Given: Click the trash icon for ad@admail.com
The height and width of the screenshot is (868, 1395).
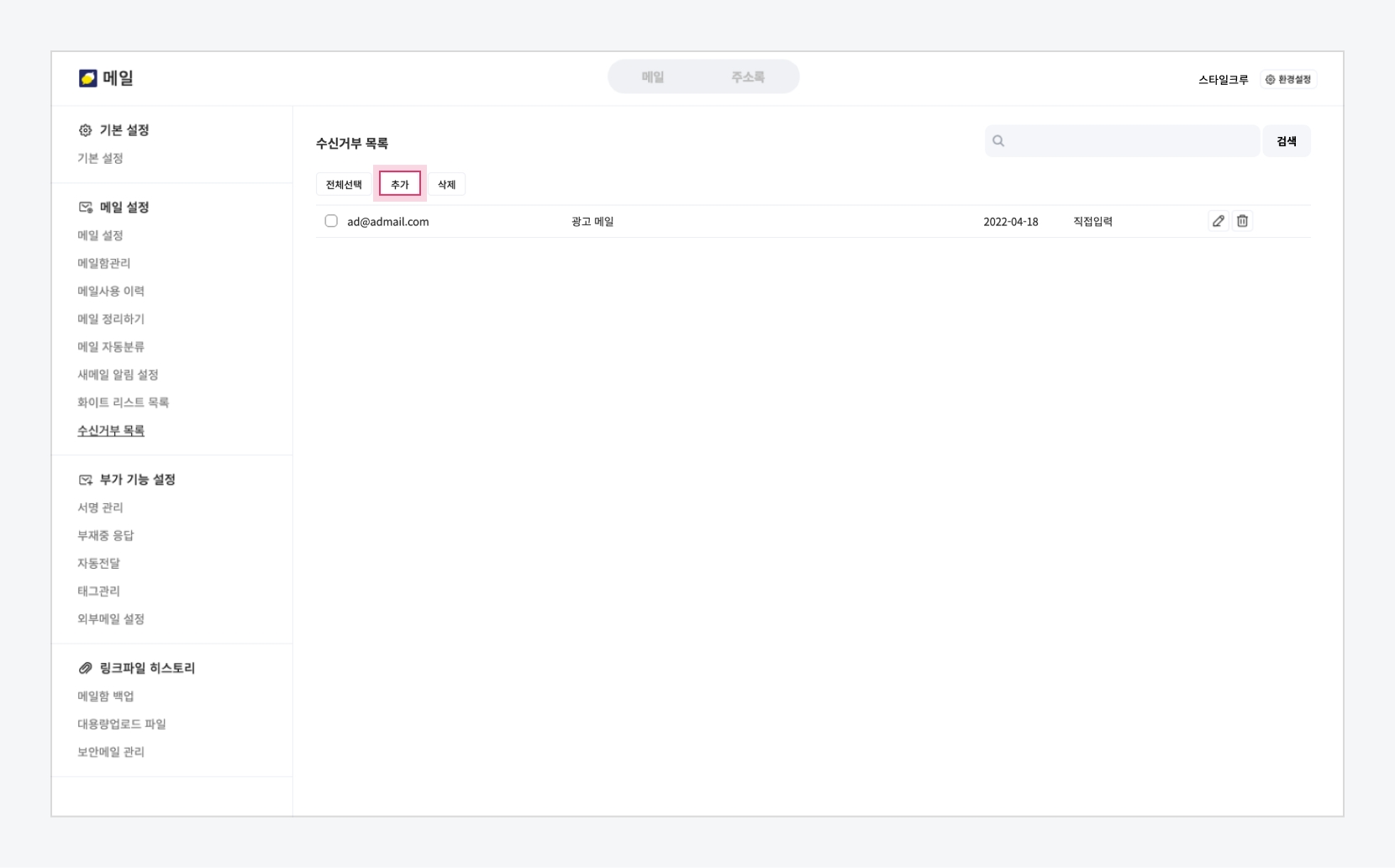Looking at the screenshot, I should 1242,221.
